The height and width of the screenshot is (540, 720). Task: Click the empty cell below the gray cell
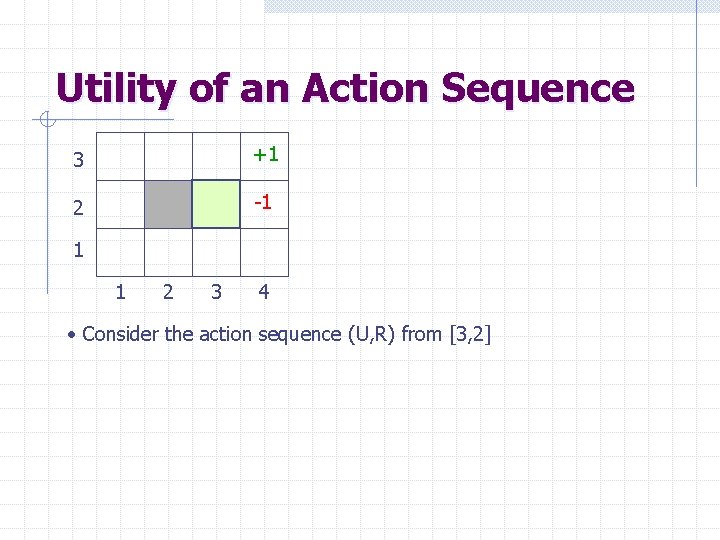(x=168, y=252)
